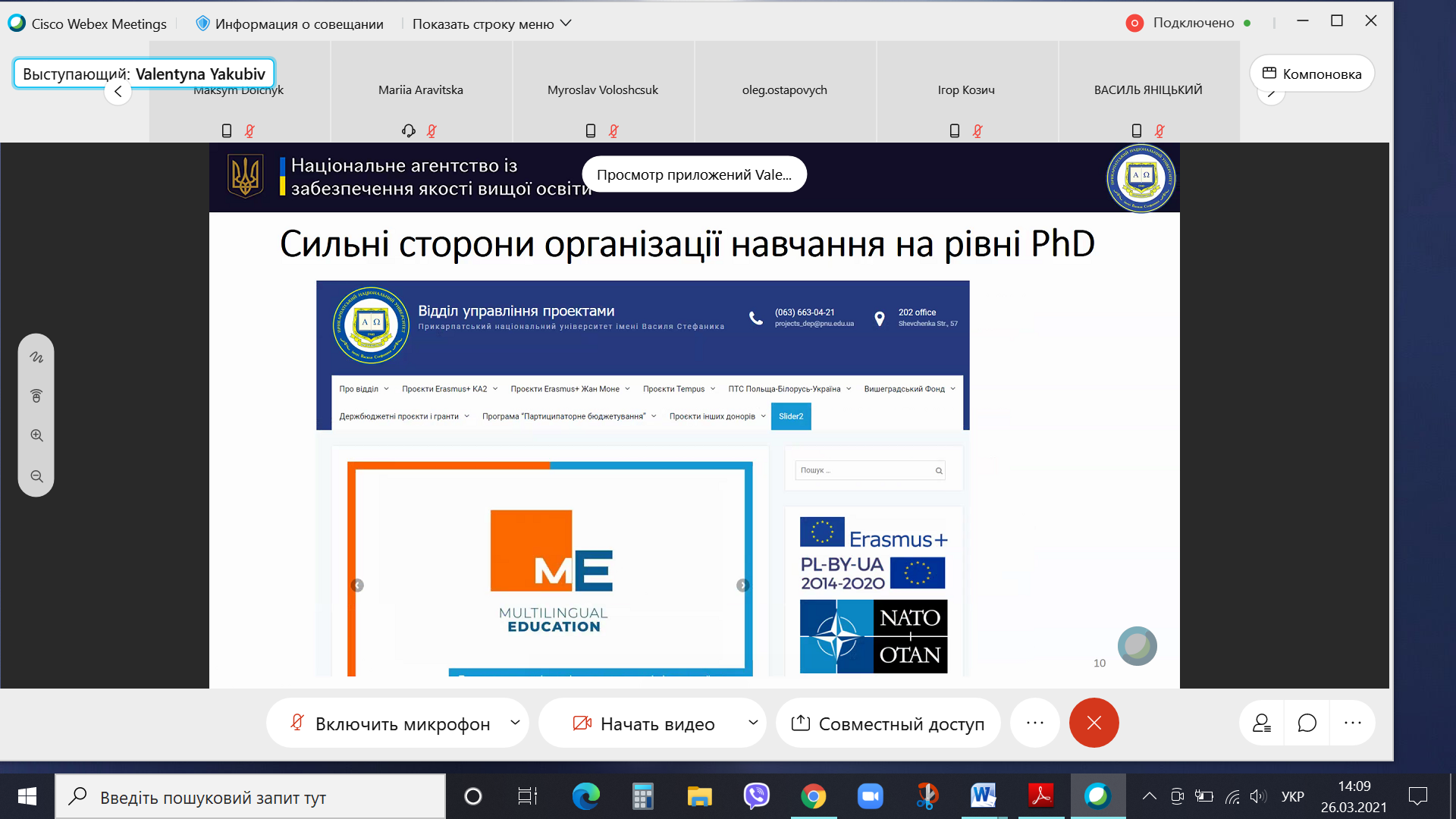The image size is (1456, 819).
Task: Open meeting information shield icon
Action: [x=202, y=24]
